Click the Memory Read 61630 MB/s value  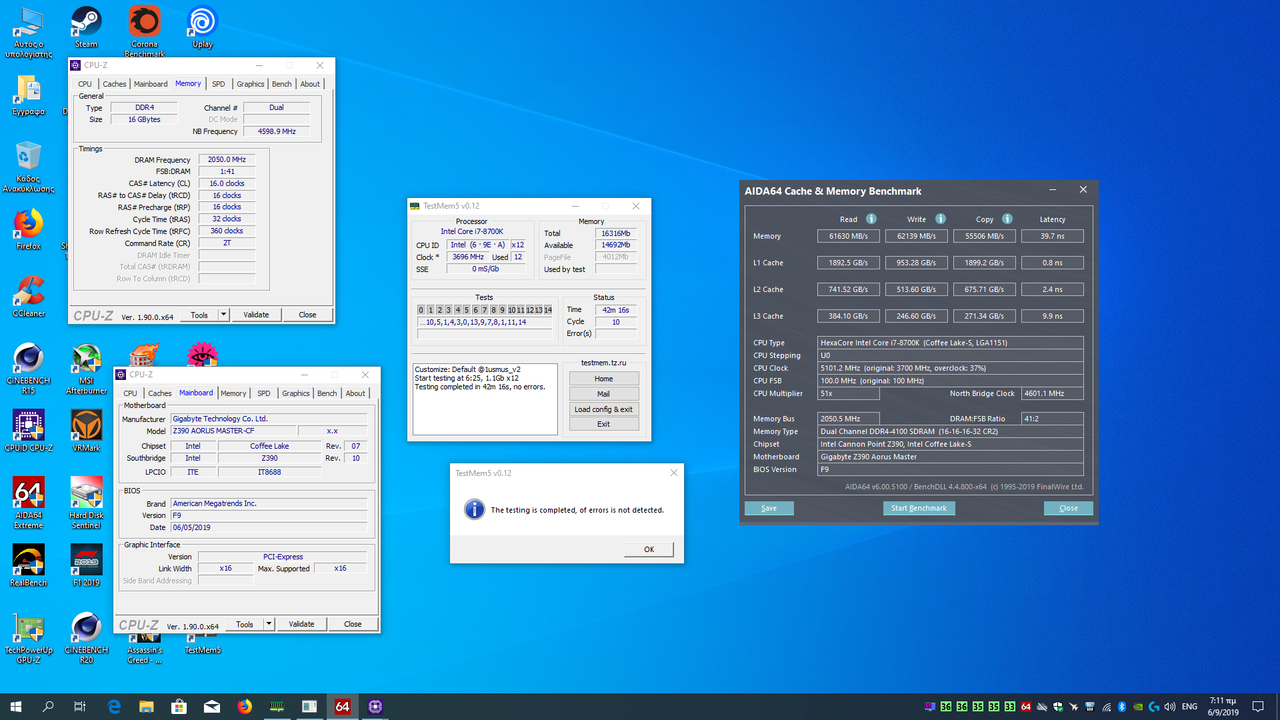coord(848,236)
